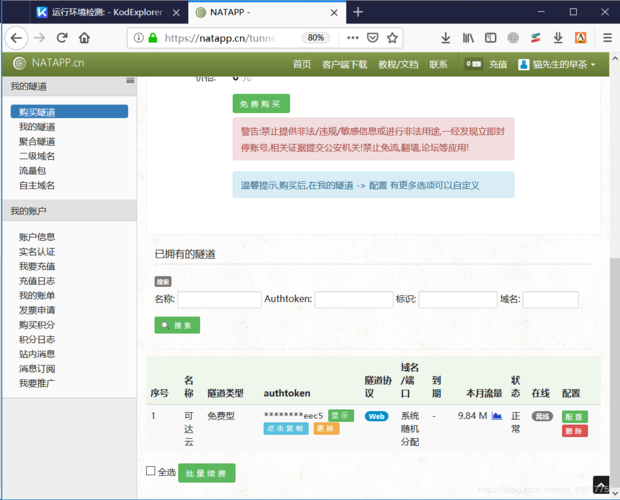
Task: Open 发票申请 sidebar link
Action: (37, 310)
